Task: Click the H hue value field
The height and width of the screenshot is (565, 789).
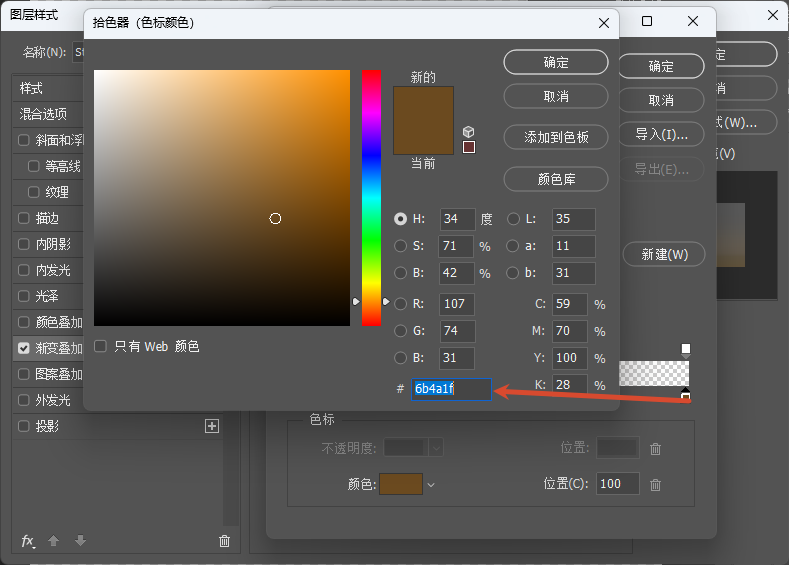Action: (457, 219)
